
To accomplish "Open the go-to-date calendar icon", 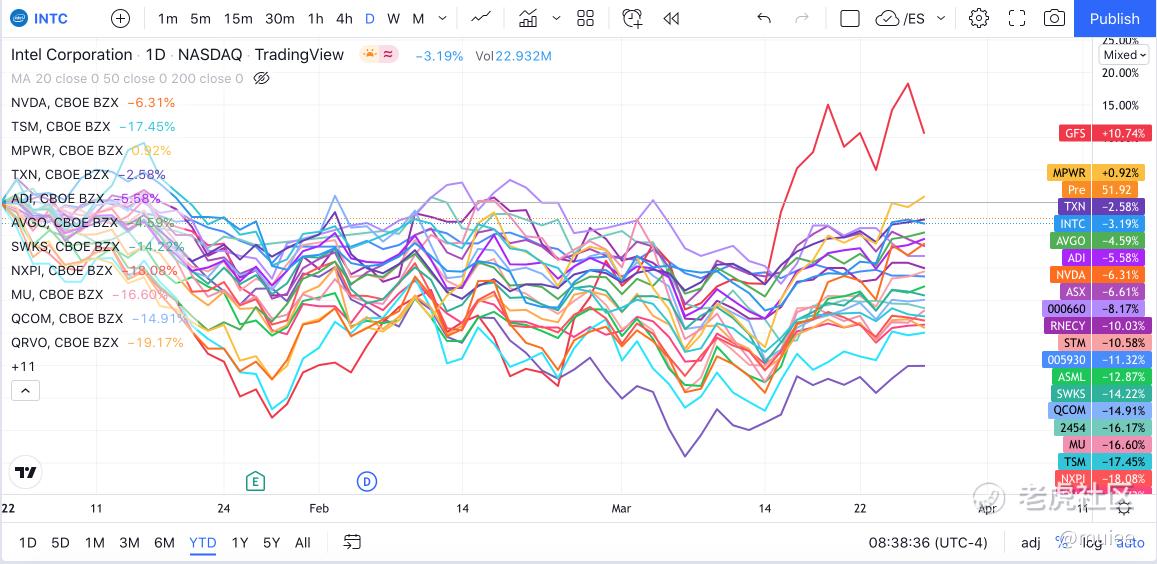I will (x=352, y=543).
